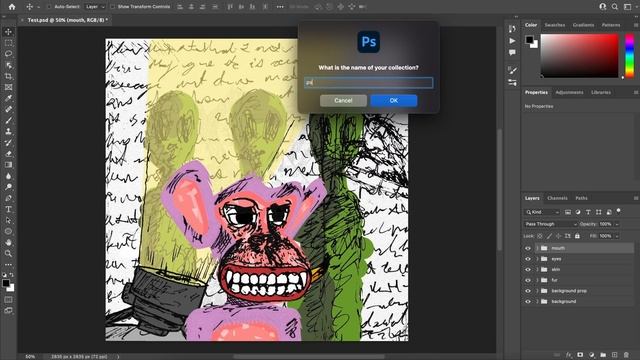Screen dimensions: 640x360
Task: Toggle Show Transform Controls checkbox
Action: [x=113, y=7]
